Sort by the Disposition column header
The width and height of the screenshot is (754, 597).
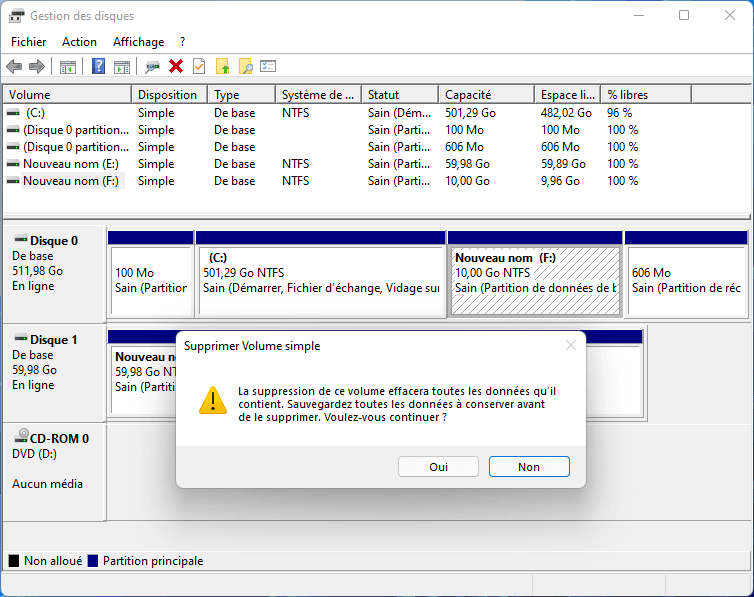click(x=170, y=95)
